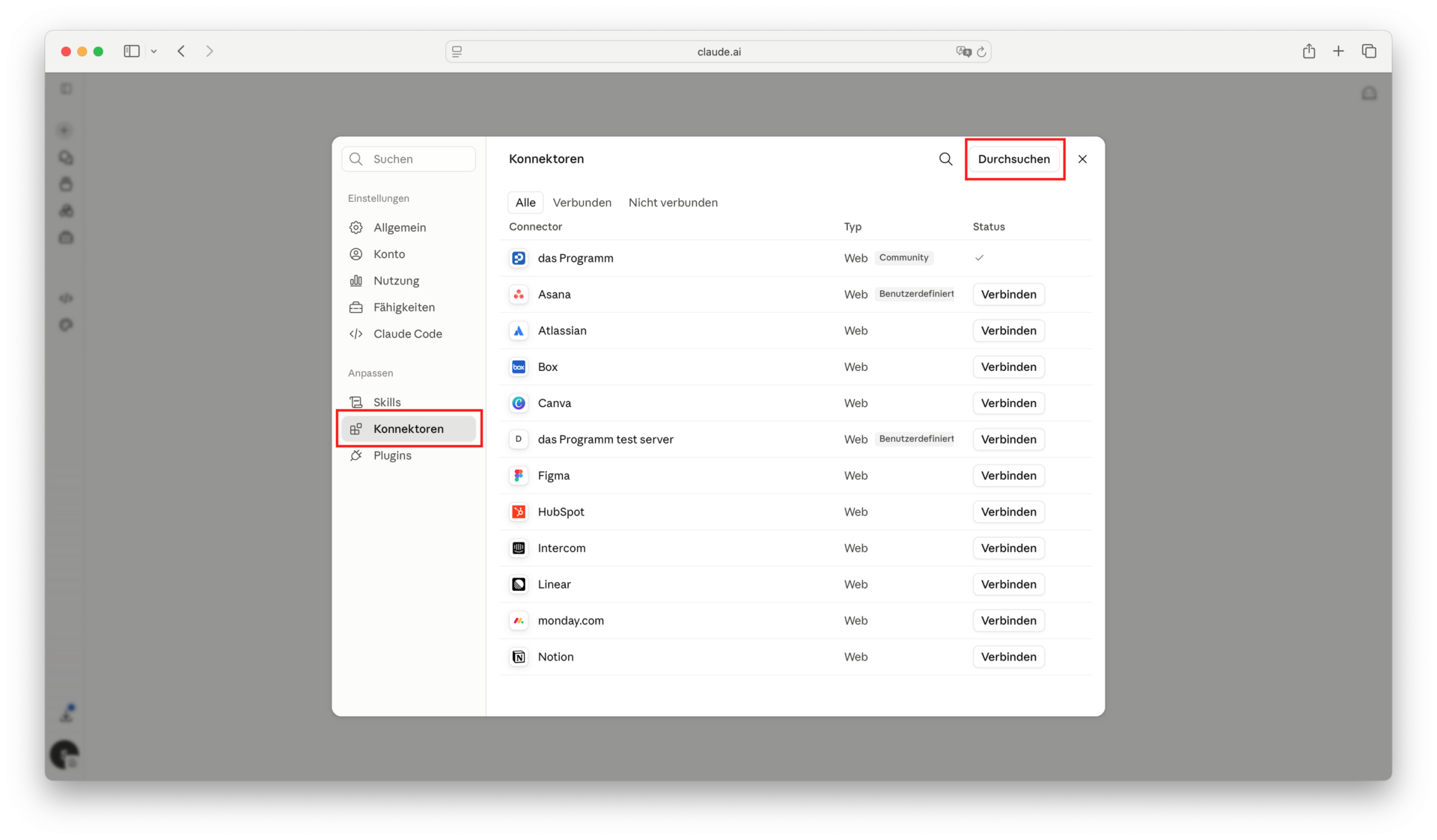Click the Atlassian logo icon
The image size is (1437, 840).
pos(519,331)
